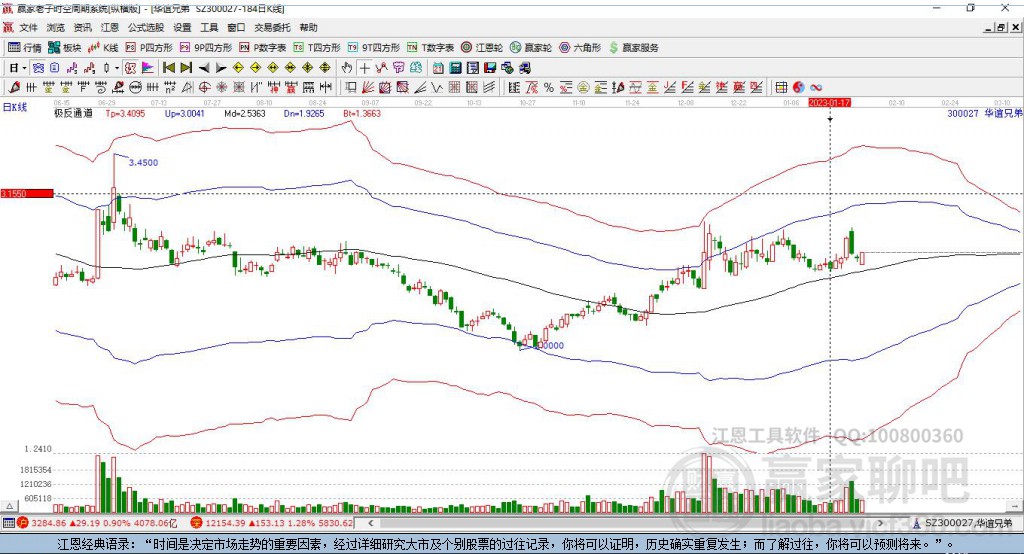Step chart right with black arrow
Image resolution: width=1024 pixels, height=554 pixels.
tap(221, 68)
